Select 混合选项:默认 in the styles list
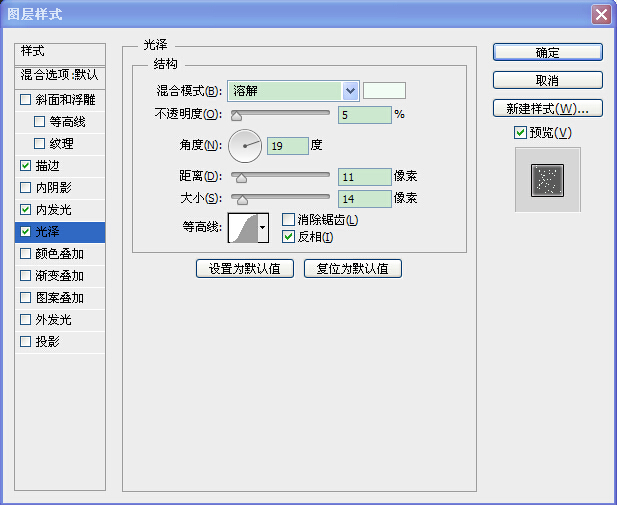The height and width of the screenshot is (505, 617). point(60,75)
